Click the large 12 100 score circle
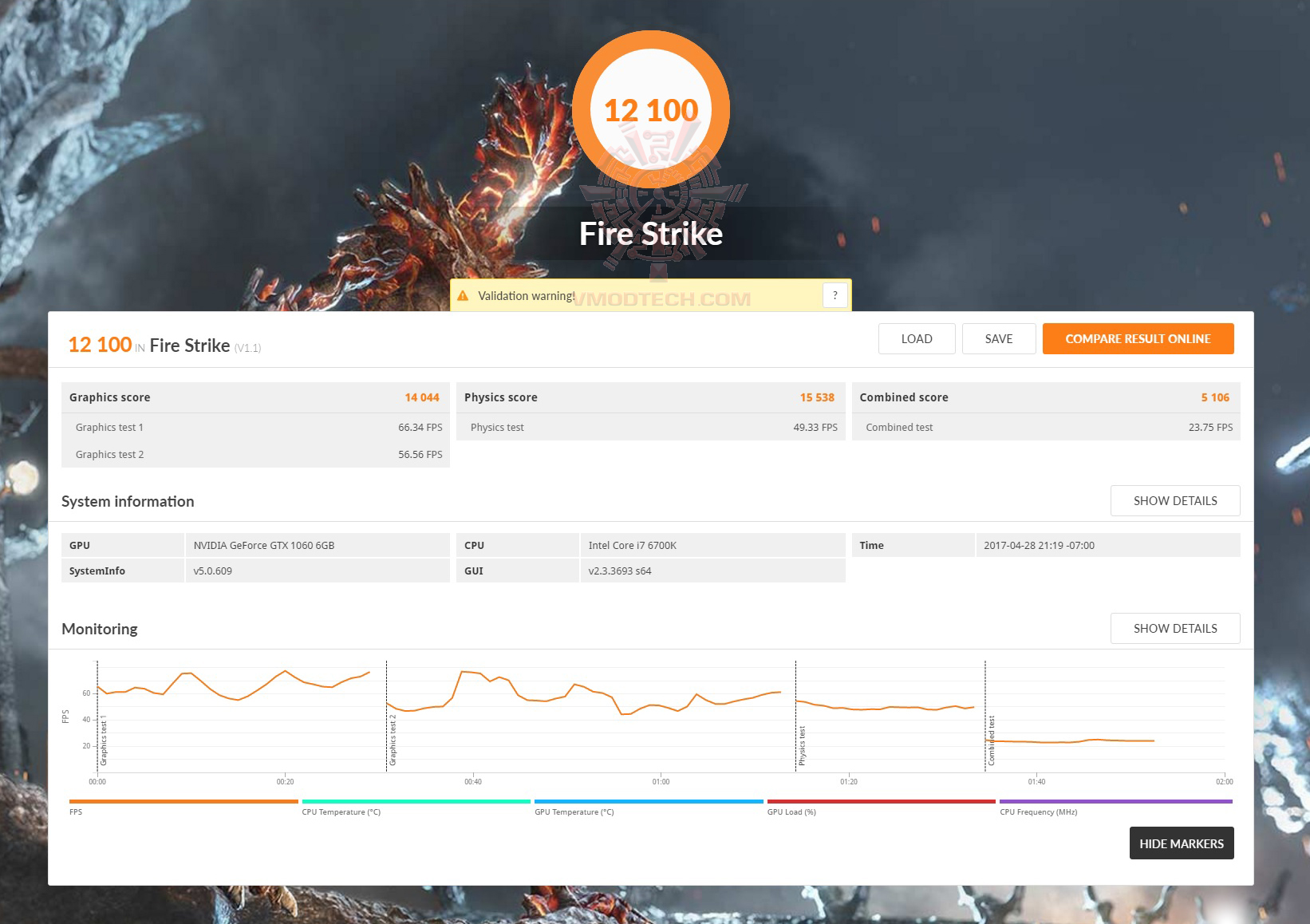Image resolution: width=1310 pixels, height=924 pixels. 651,109
